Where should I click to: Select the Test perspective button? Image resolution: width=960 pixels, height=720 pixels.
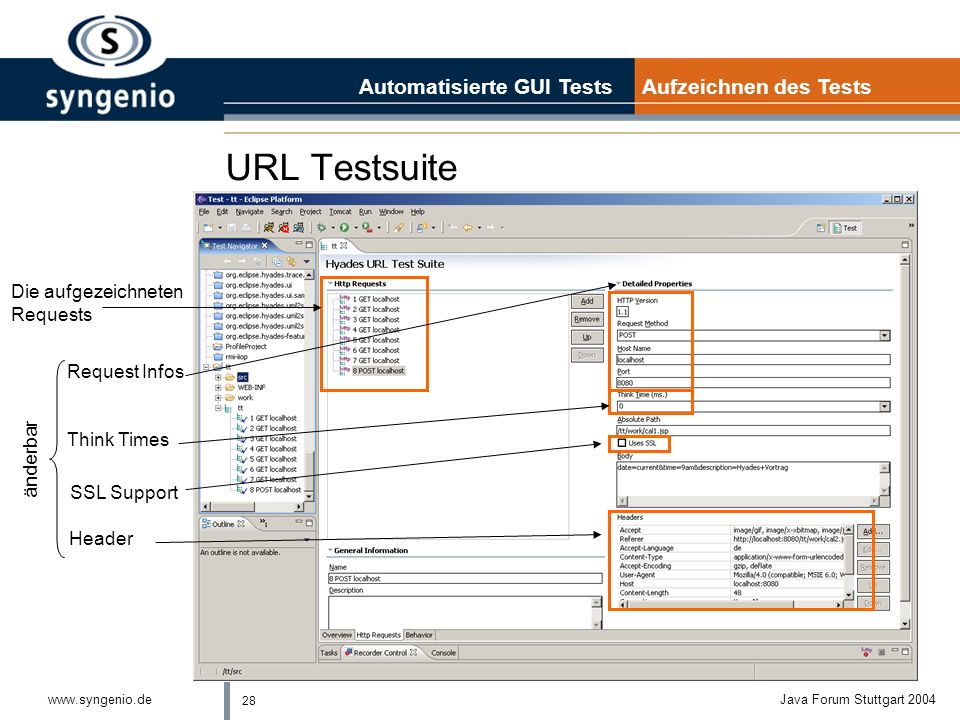[845, 228]
